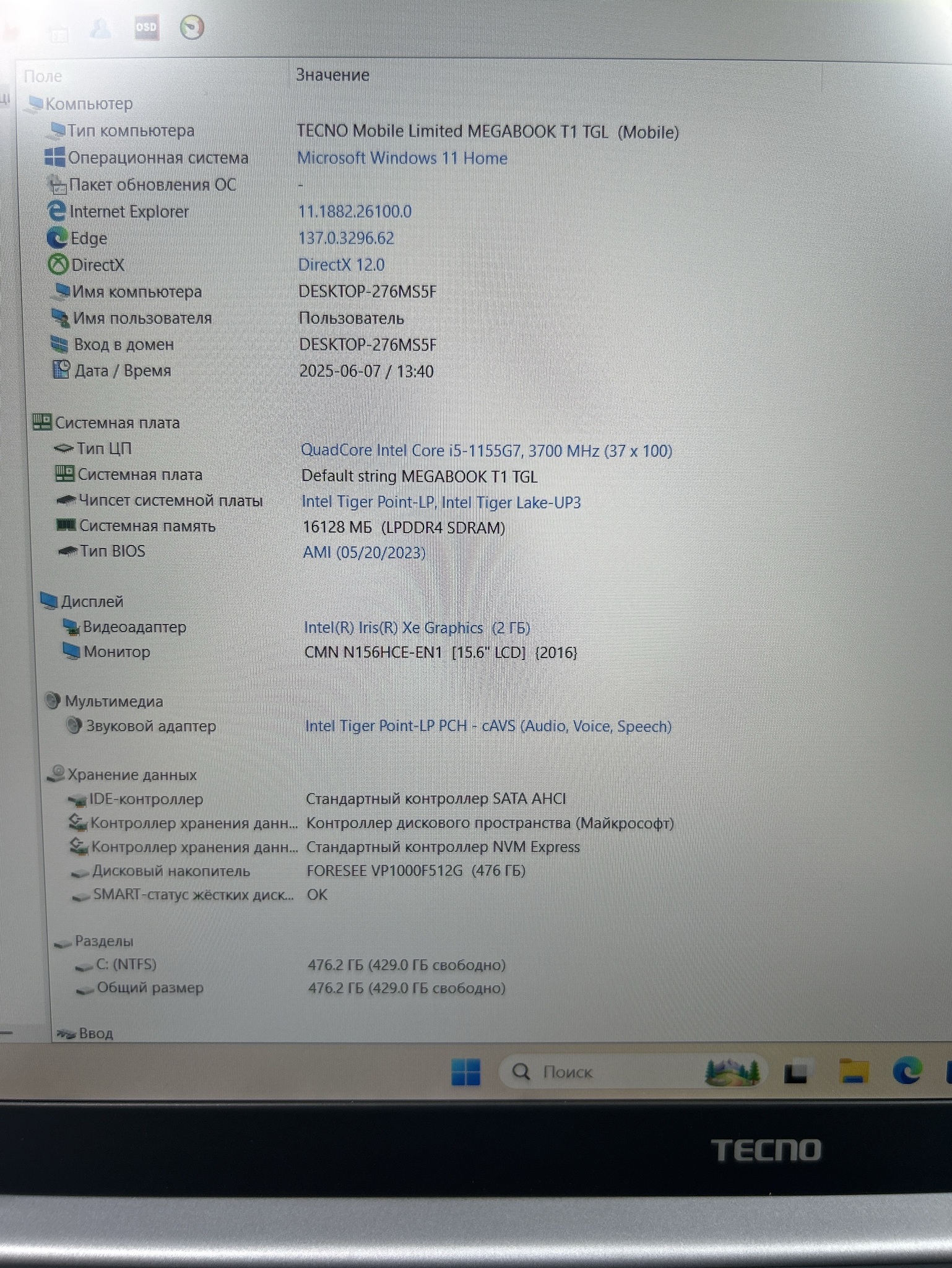The width and height of the screenshot is (952, 1268).
Task: Click the Edge row icon
Action: click(58, 238)
